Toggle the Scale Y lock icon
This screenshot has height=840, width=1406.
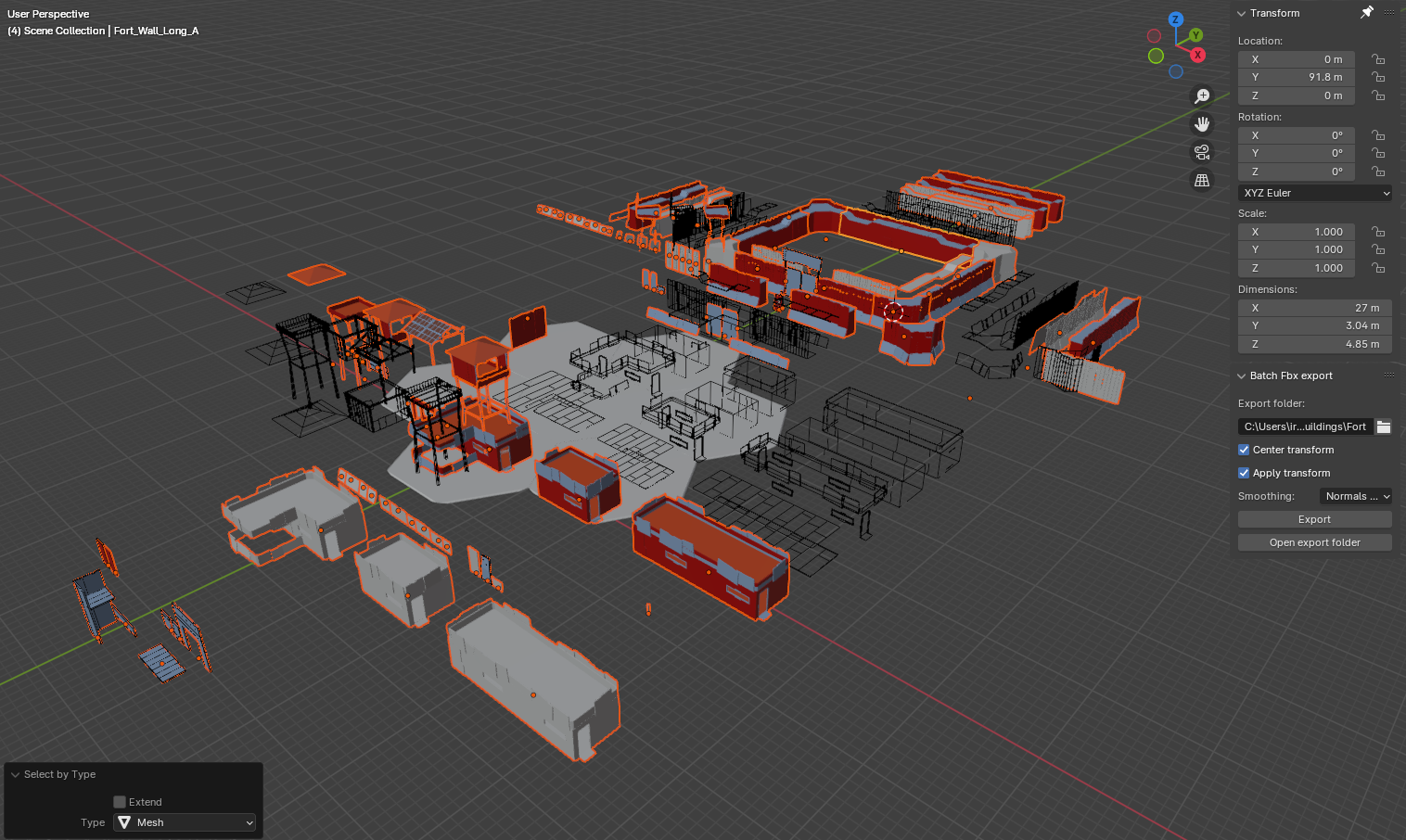pos(1378,249)
